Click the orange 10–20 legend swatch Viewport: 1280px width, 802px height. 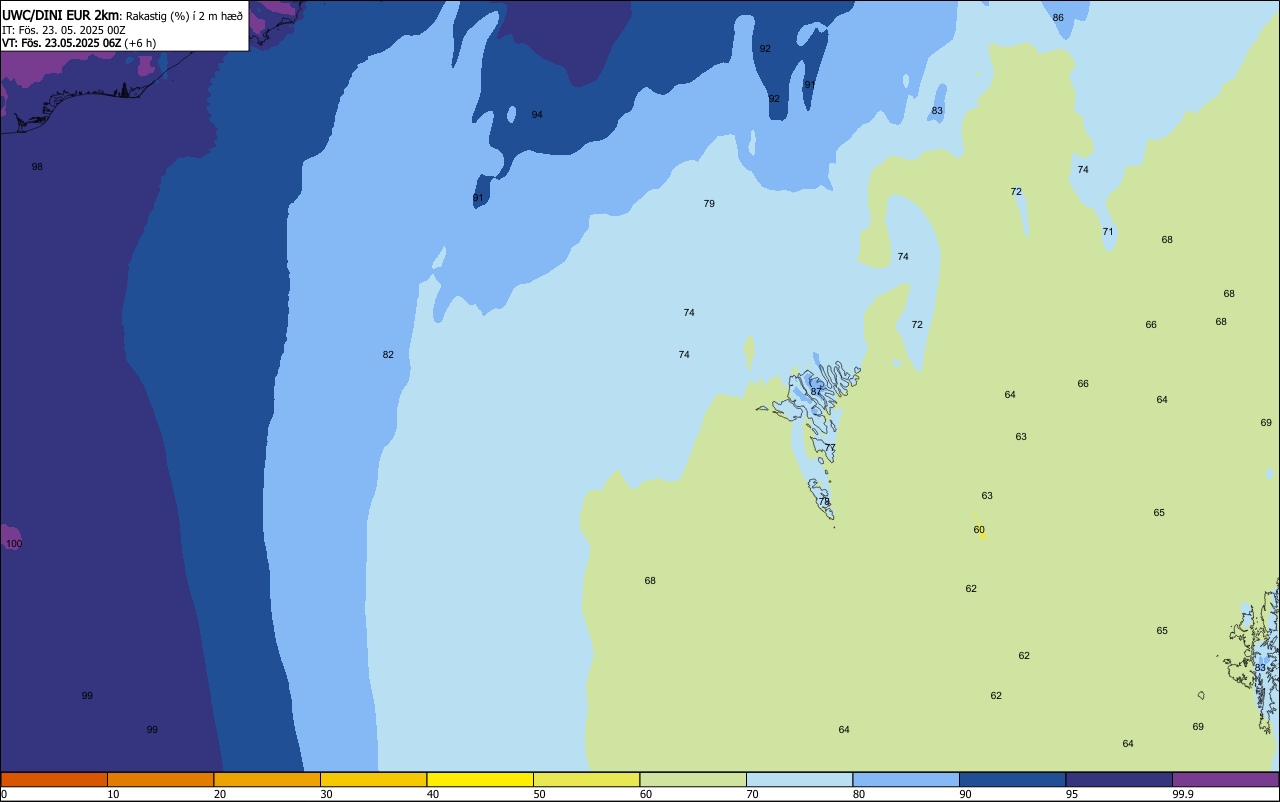(160, 779)
